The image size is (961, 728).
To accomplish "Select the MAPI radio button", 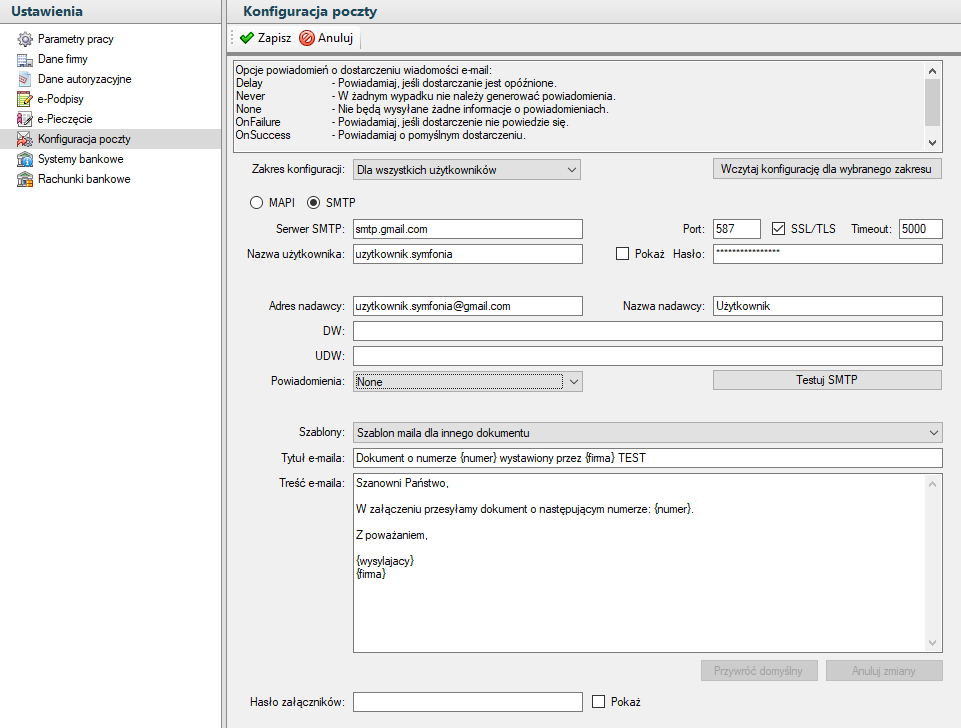I will tap(256, 203).
